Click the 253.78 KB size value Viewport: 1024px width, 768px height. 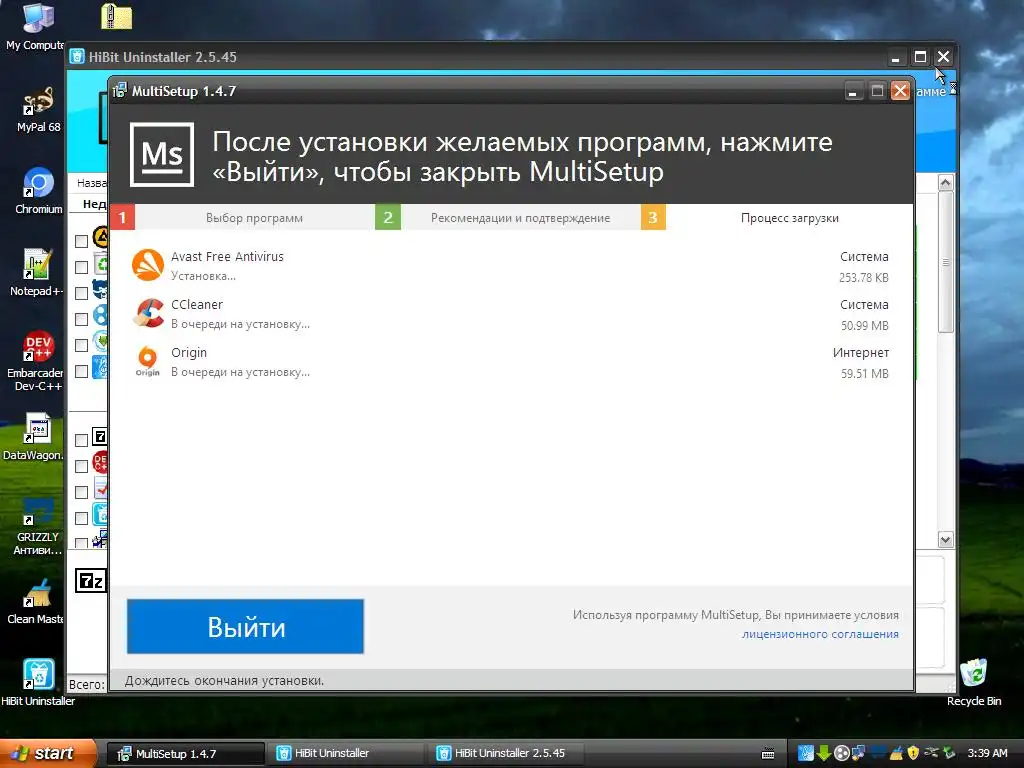tap(863, 278)
